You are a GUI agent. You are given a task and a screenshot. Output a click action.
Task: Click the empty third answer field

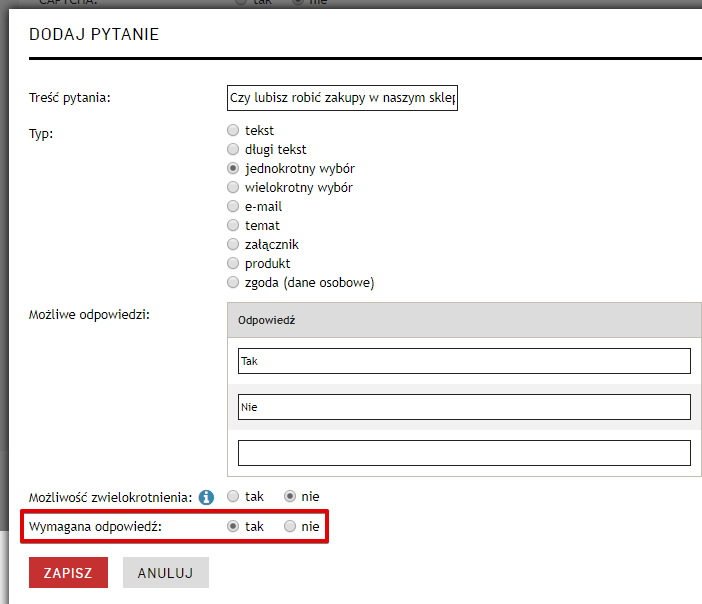click(464, 453)
